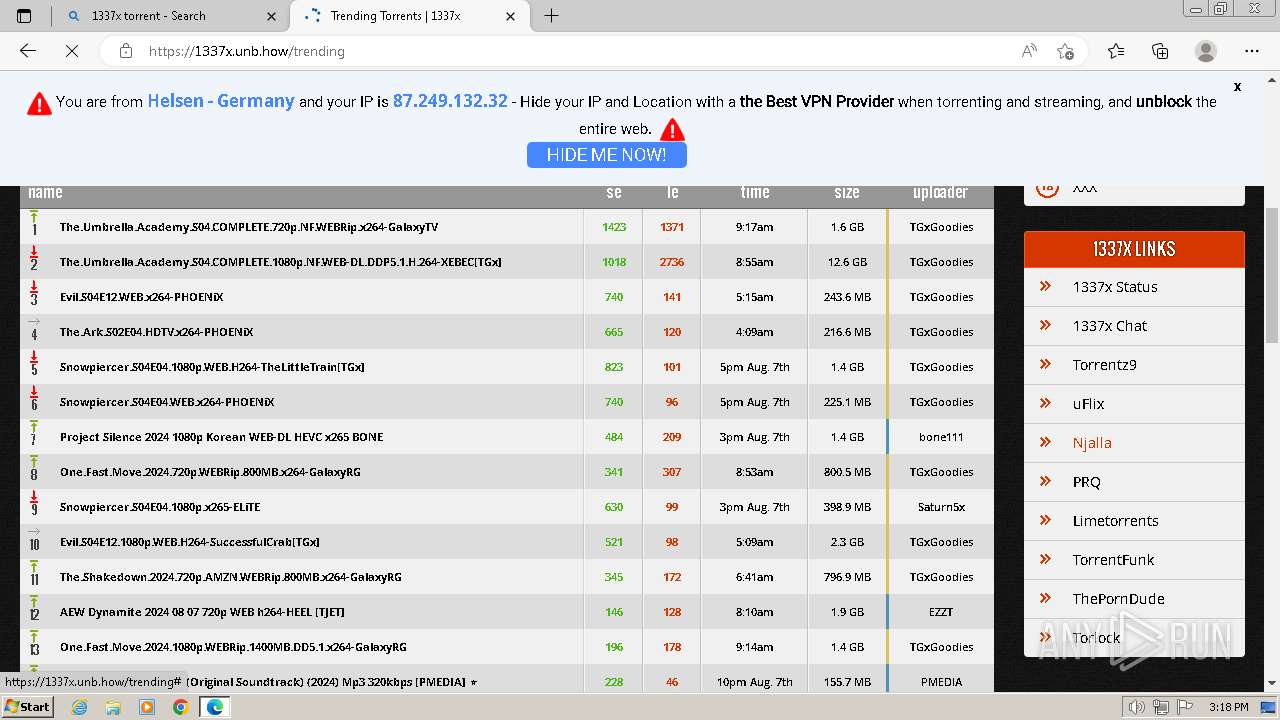Open Umbrella Academy S04 720p GalaxyTV torrent

click(x=249, y=227)
